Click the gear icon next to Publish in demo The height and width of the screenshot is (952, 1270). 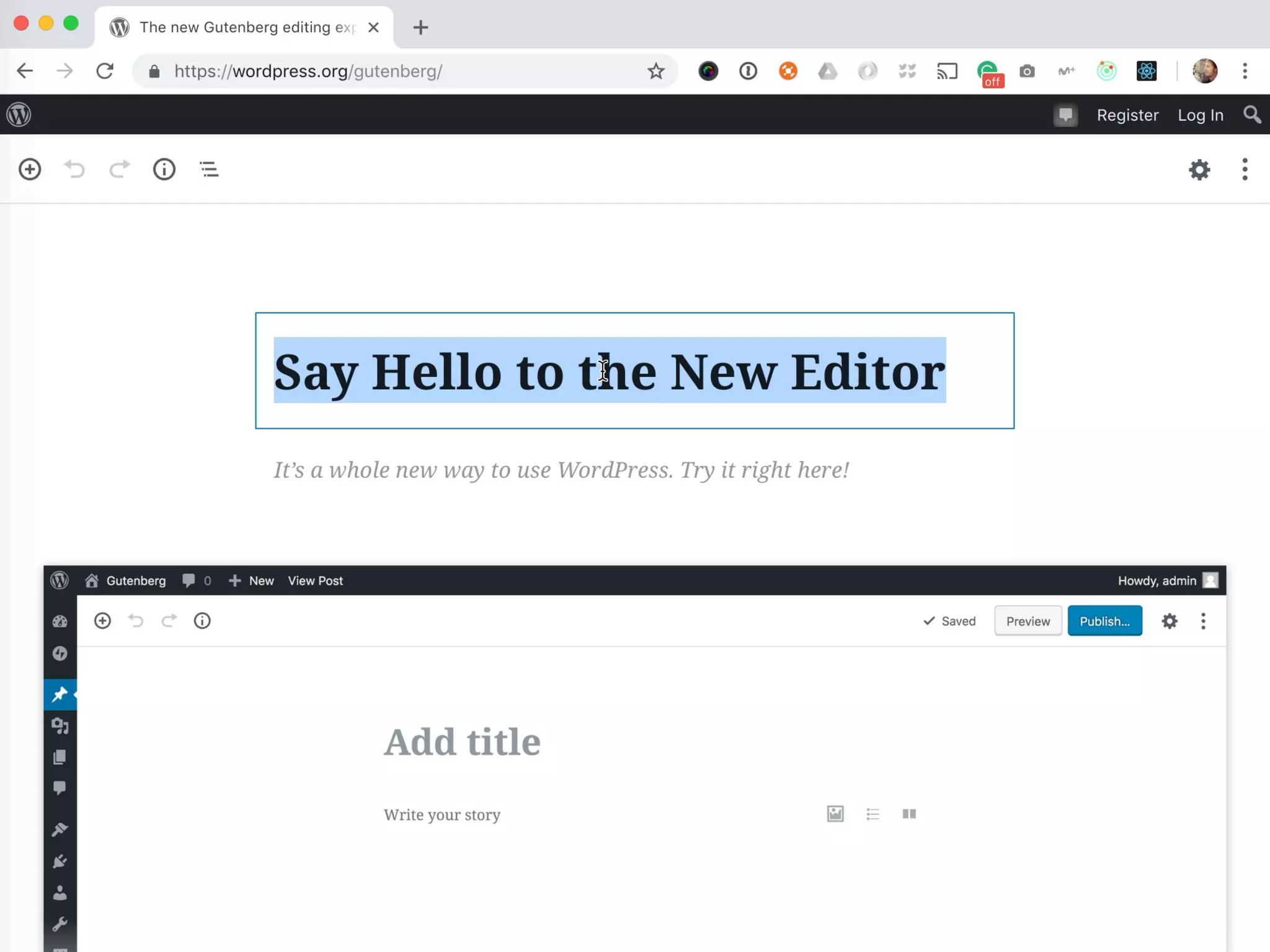click(x=1170, y=621)
